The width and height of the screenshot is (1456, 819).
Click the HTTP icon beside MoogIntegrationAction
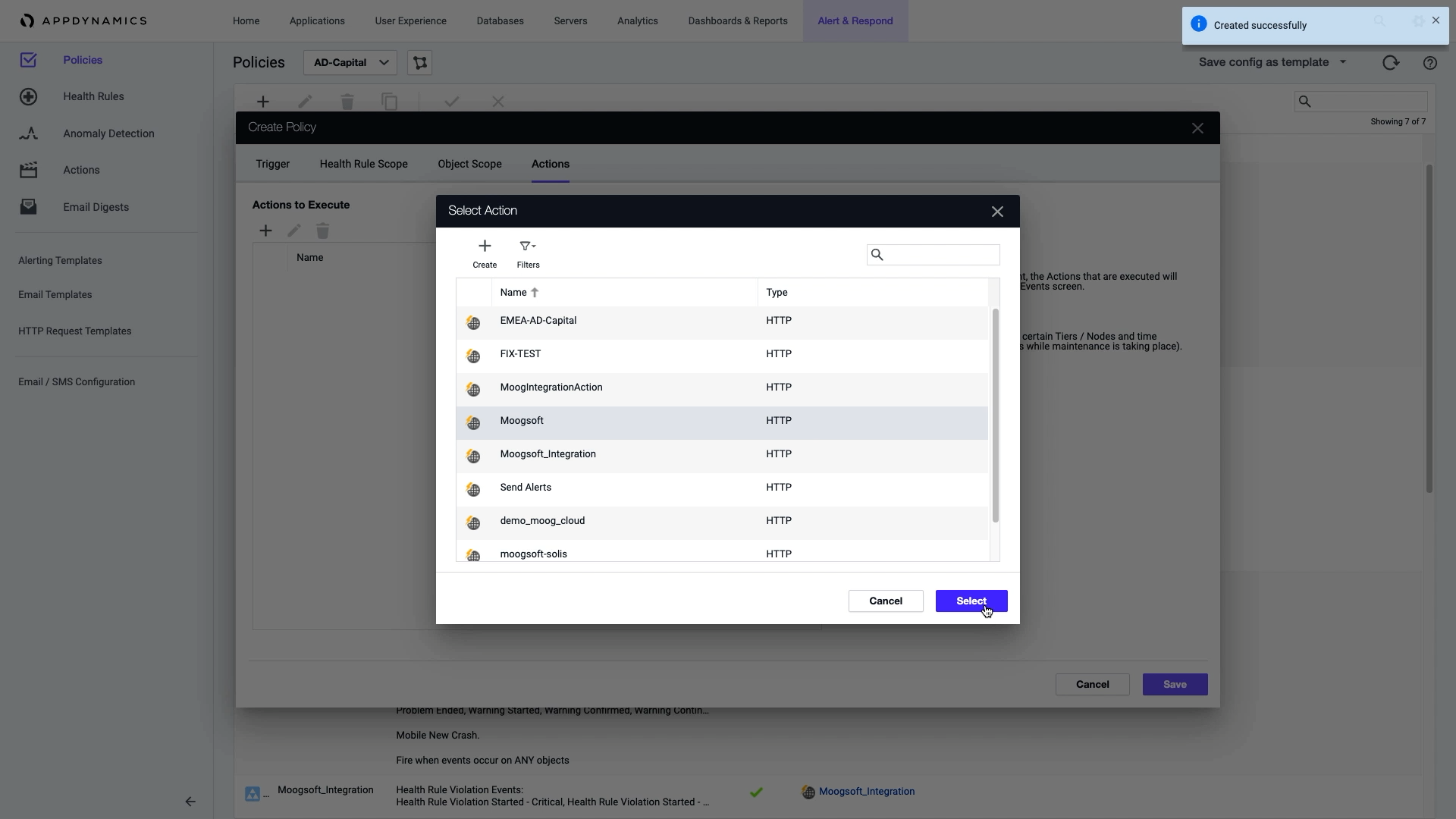click(473, 390)
